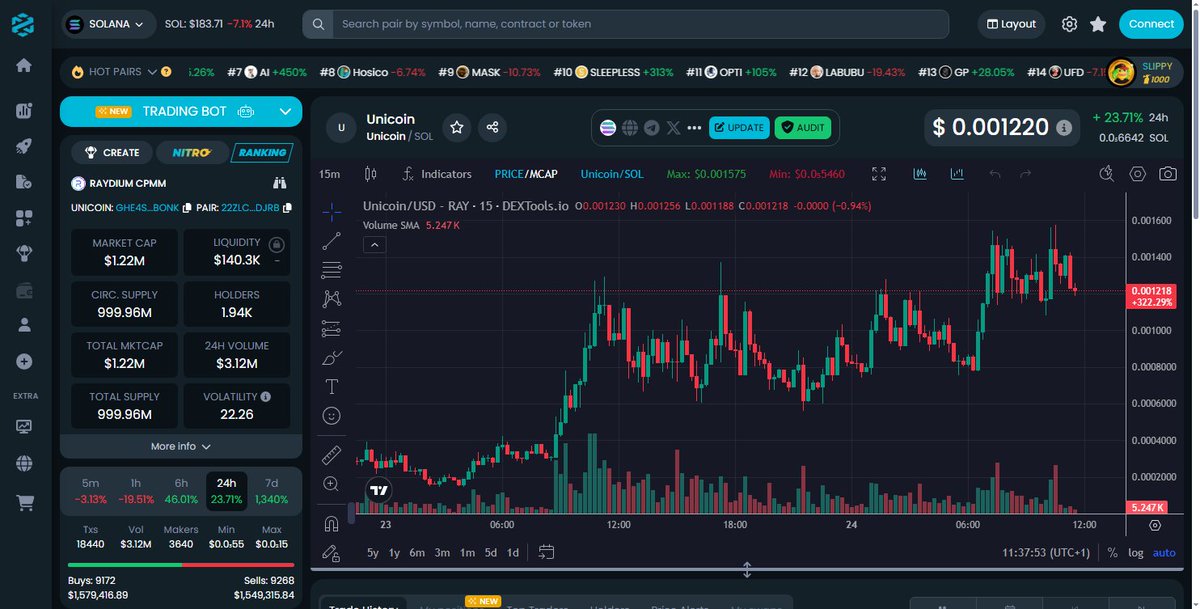The width and height of the screenshot is (1200, 609).
Task: Select the 1h change tab
Action: coord(136,491)
